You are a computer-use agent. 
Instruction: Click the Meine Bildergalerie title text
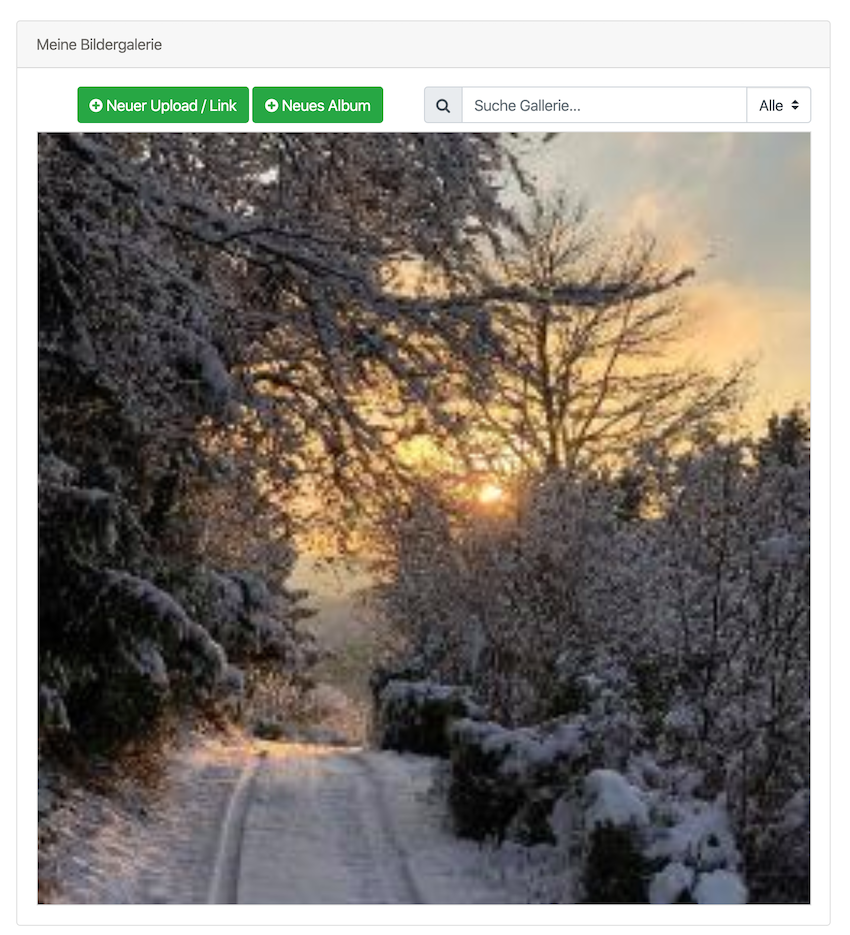point(99,45)
